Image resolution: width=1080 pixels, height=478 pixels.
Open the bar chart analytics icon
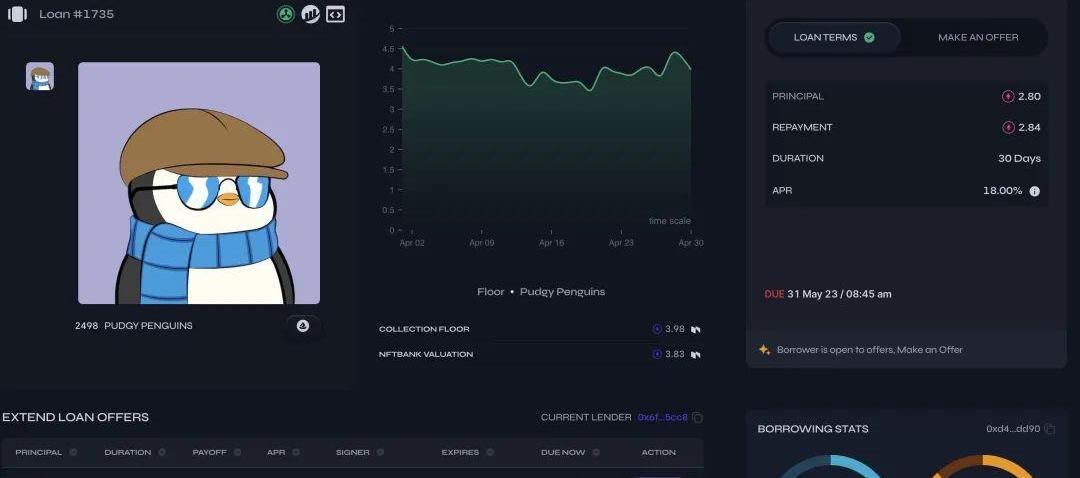(x=311, y=15)
